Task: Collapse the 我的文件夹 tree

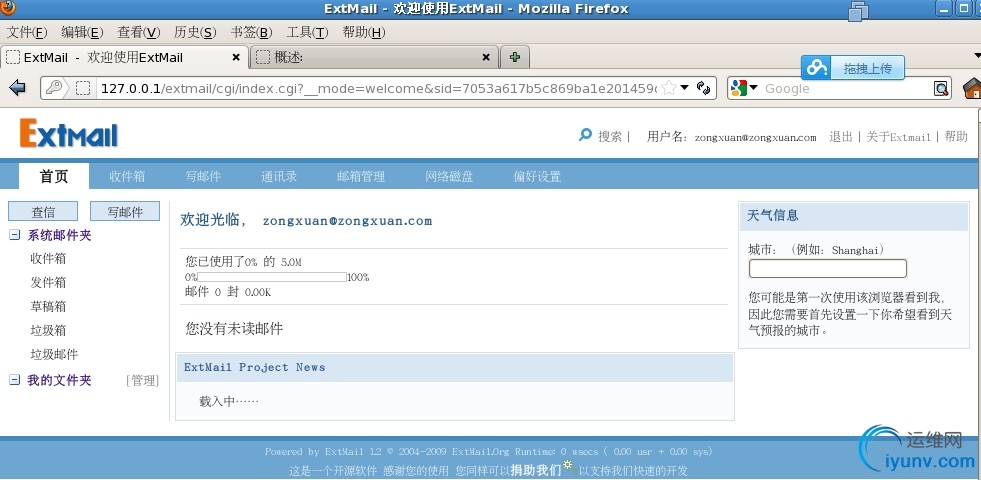Action: point(14,380)
